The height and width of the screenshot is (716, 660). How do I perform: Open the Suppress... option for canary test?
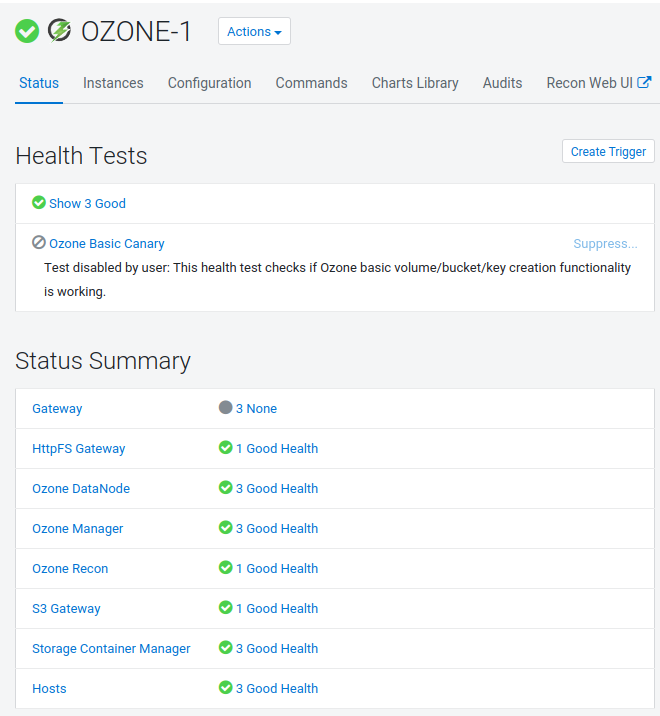605,243
